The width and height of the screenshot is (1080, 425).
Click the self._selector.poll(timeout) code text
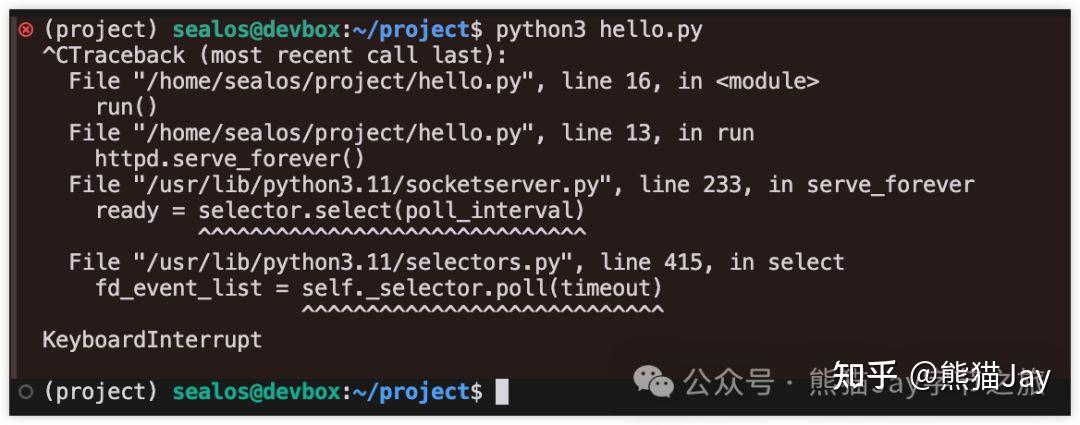coord(482,289)
